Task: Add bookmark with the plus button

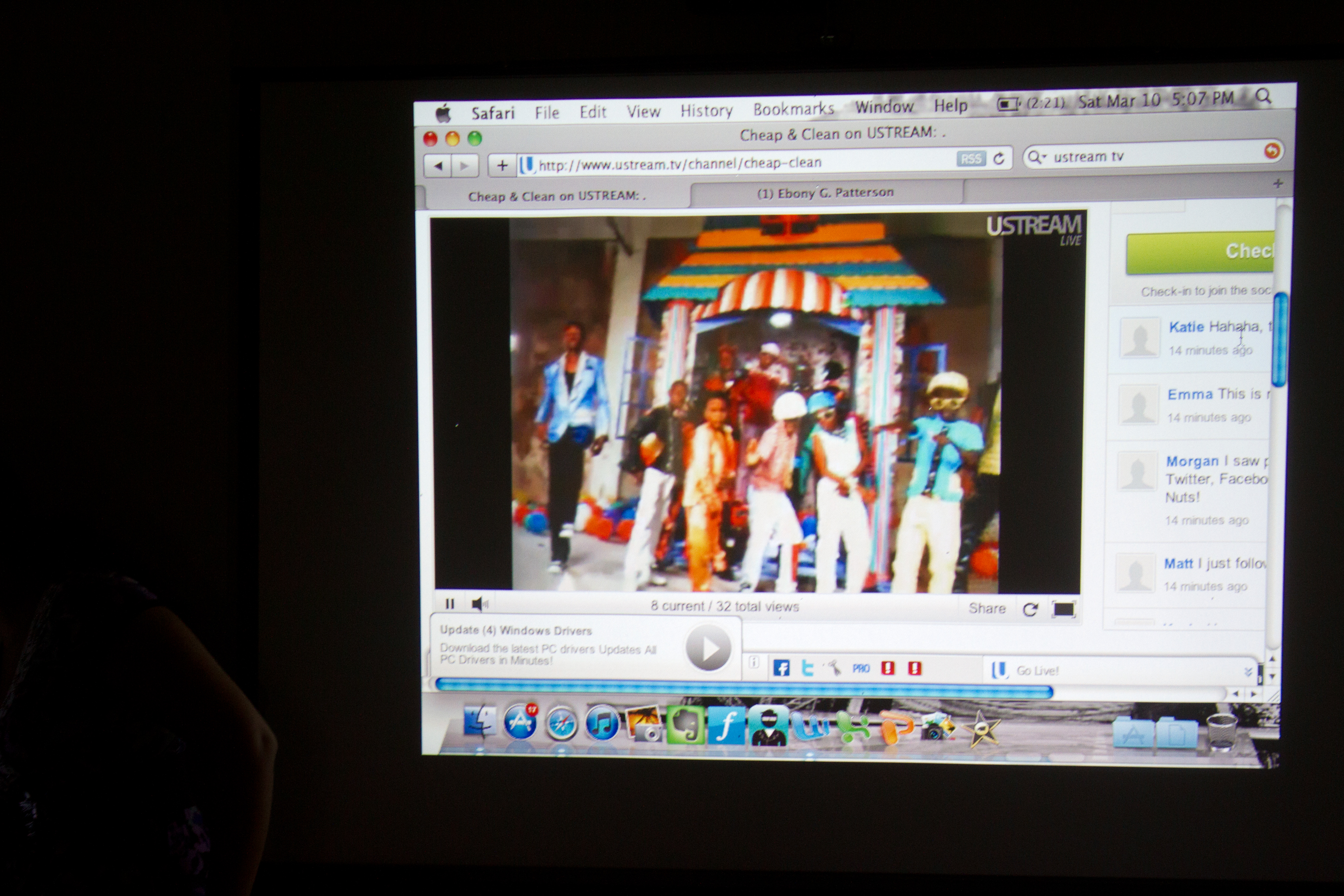Action: coord(502,166)
